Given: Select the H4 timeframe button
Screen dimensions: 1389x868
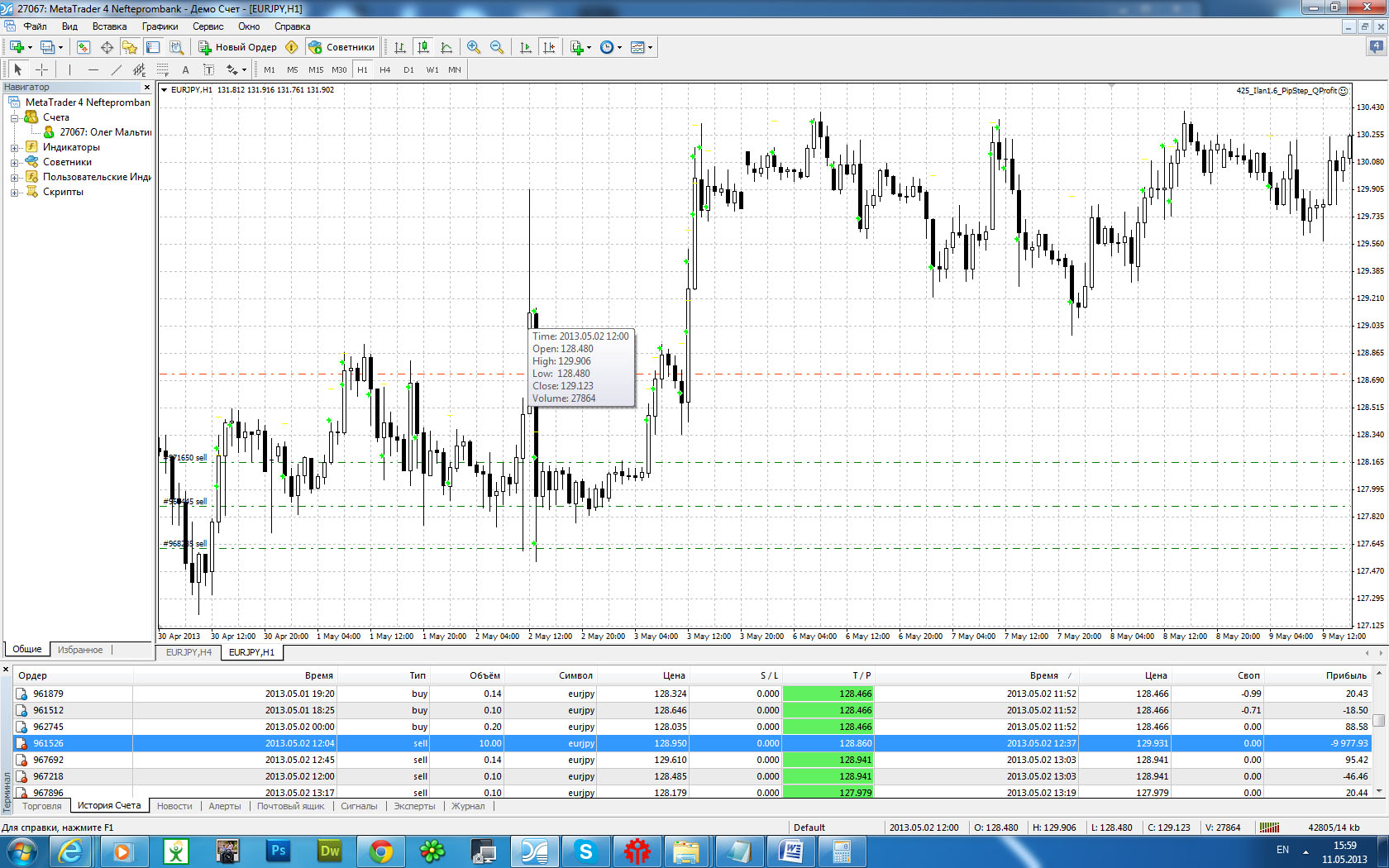Looking at the screenshot, I should [384, 69].
